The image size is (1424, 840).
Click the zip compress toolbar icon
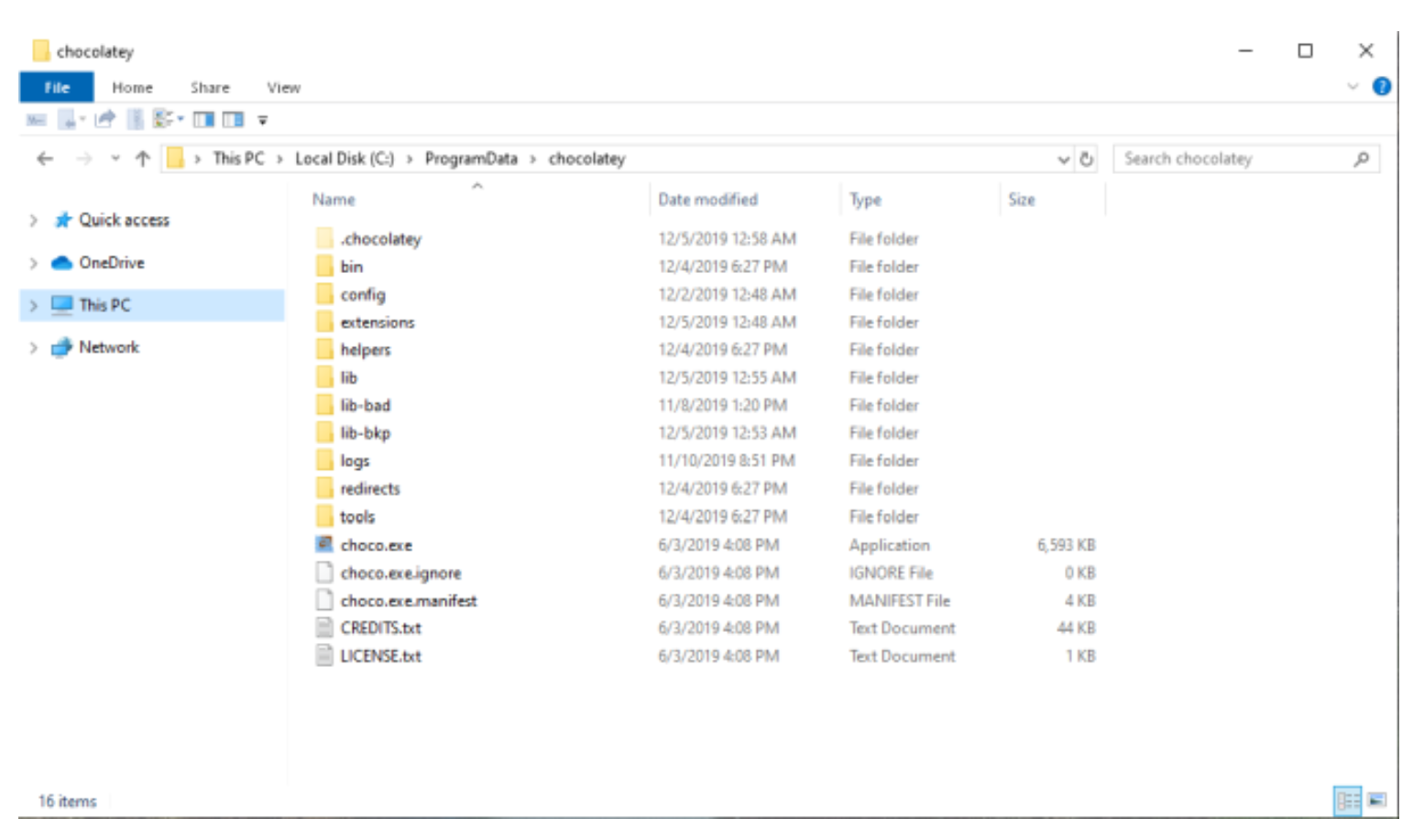pos(135,119)
